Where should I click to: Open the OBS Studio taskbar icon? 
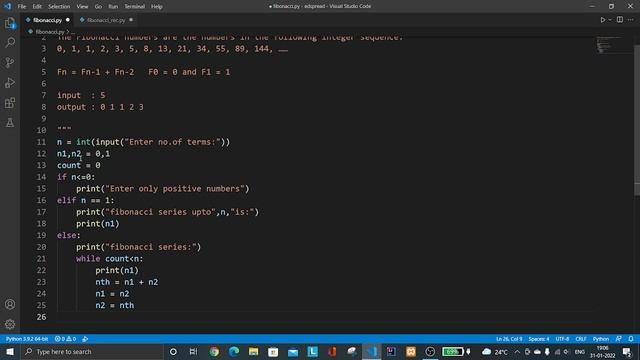coord(430,352)
